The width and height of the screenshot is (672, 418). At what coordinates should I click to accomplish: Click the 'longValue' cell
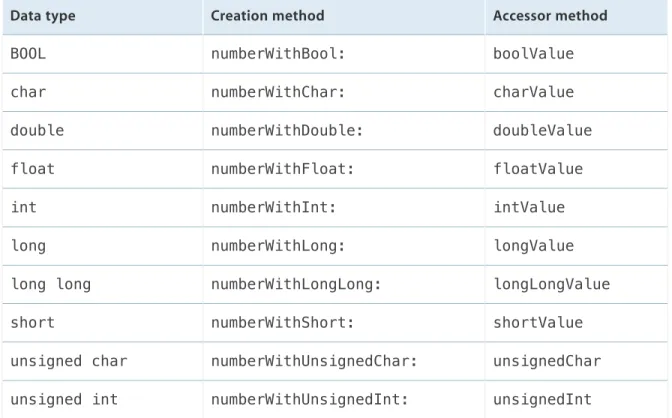coord(576,246)
